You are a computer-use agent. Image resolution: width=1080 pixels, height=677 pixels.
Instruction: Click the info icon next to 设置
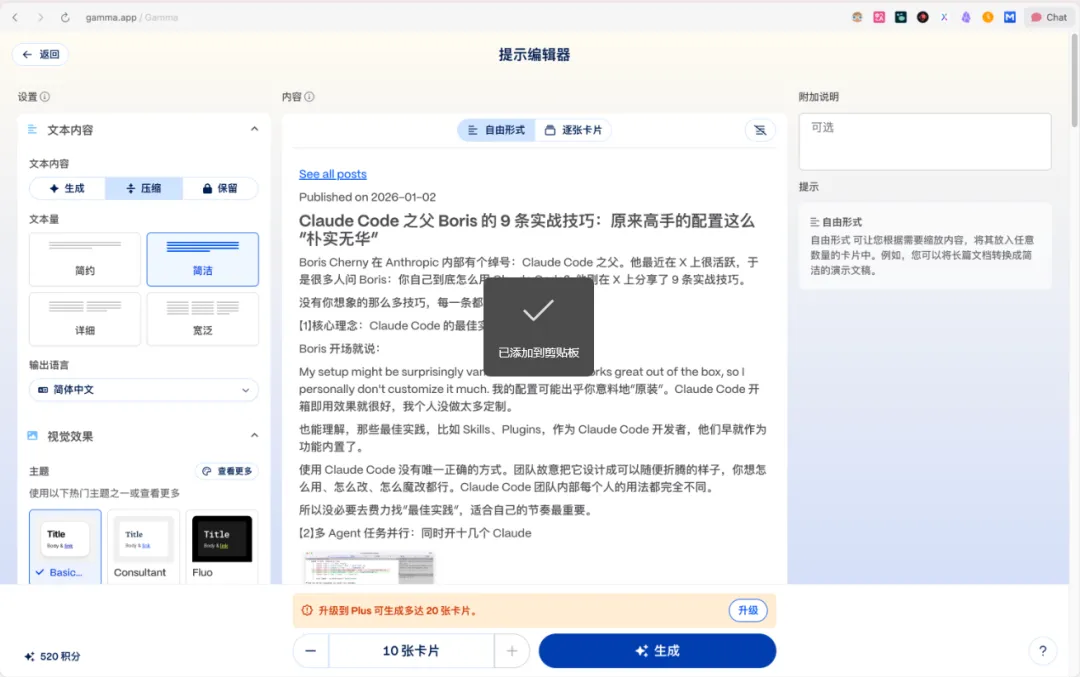click(45, 96)
